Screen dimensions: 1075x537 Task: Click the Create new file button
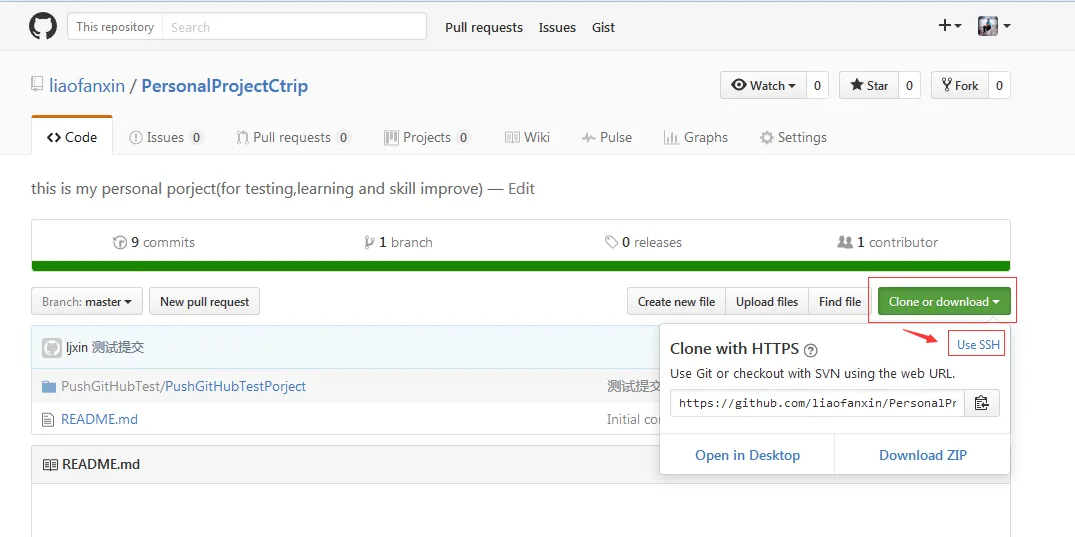[x=676, y=302]
